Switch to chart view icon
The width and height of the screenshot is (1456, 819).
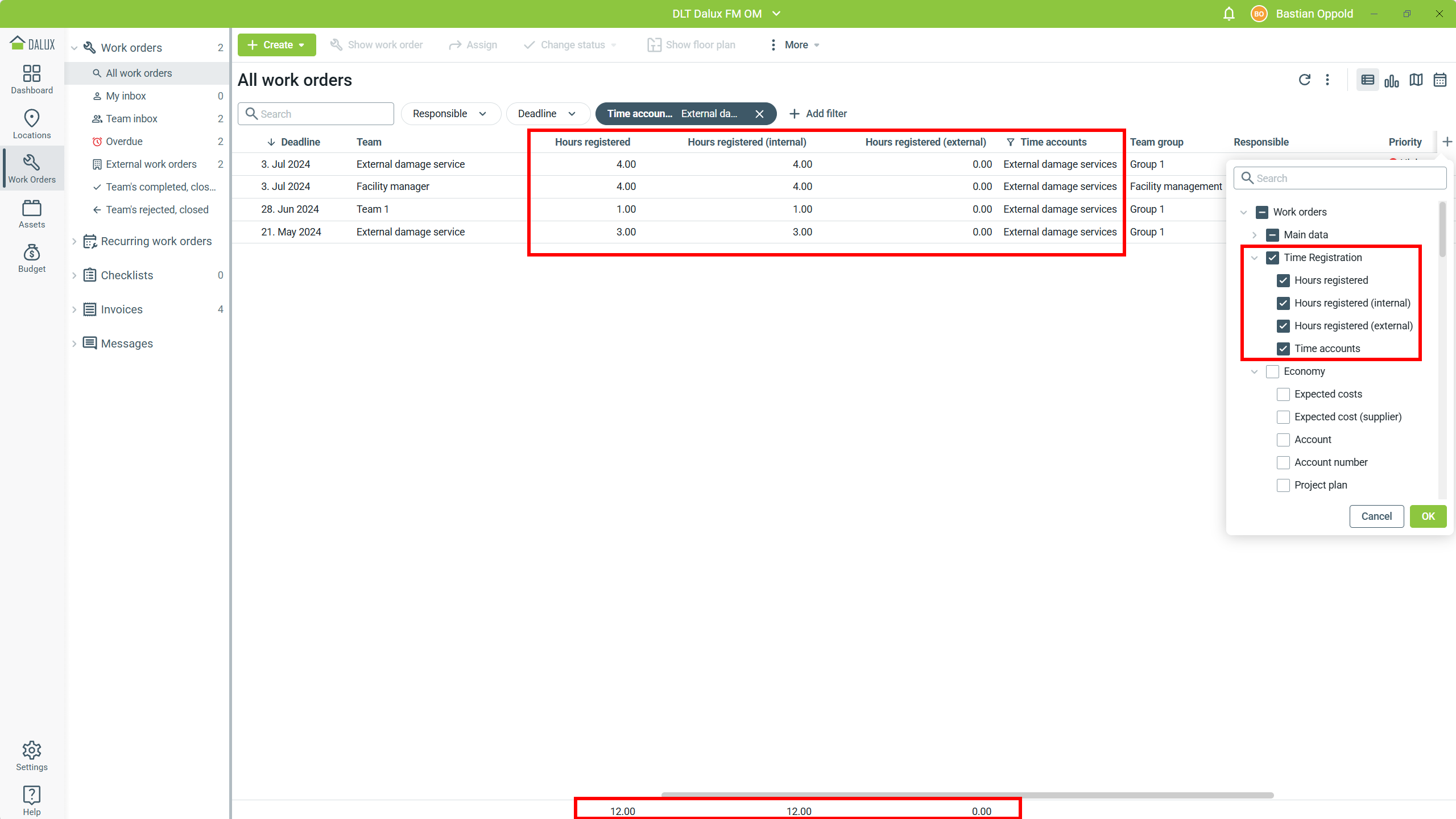(x=1391, y=81)
